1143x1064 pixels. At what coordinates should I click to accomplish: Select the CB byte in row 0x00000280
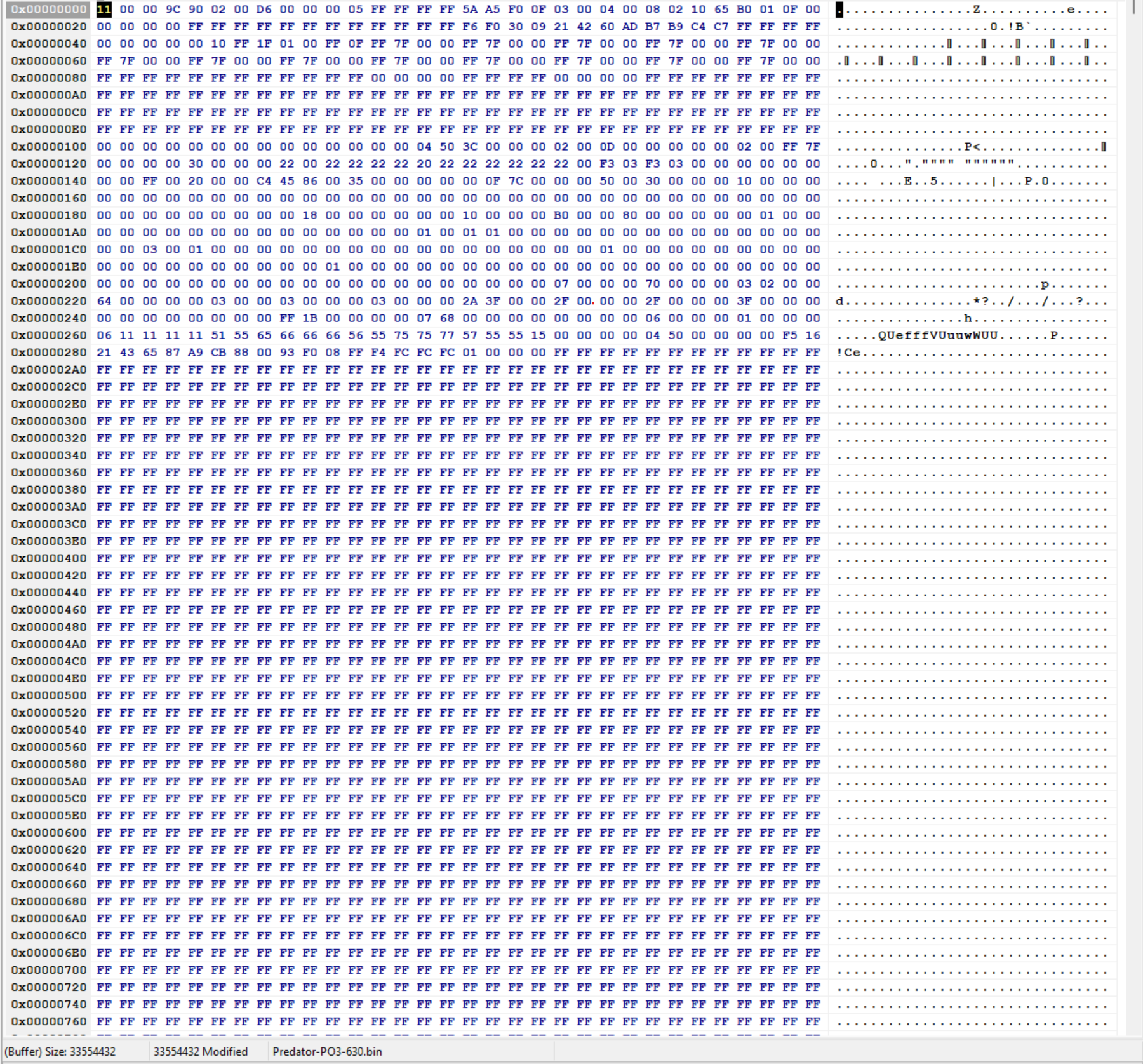[218, 353]
